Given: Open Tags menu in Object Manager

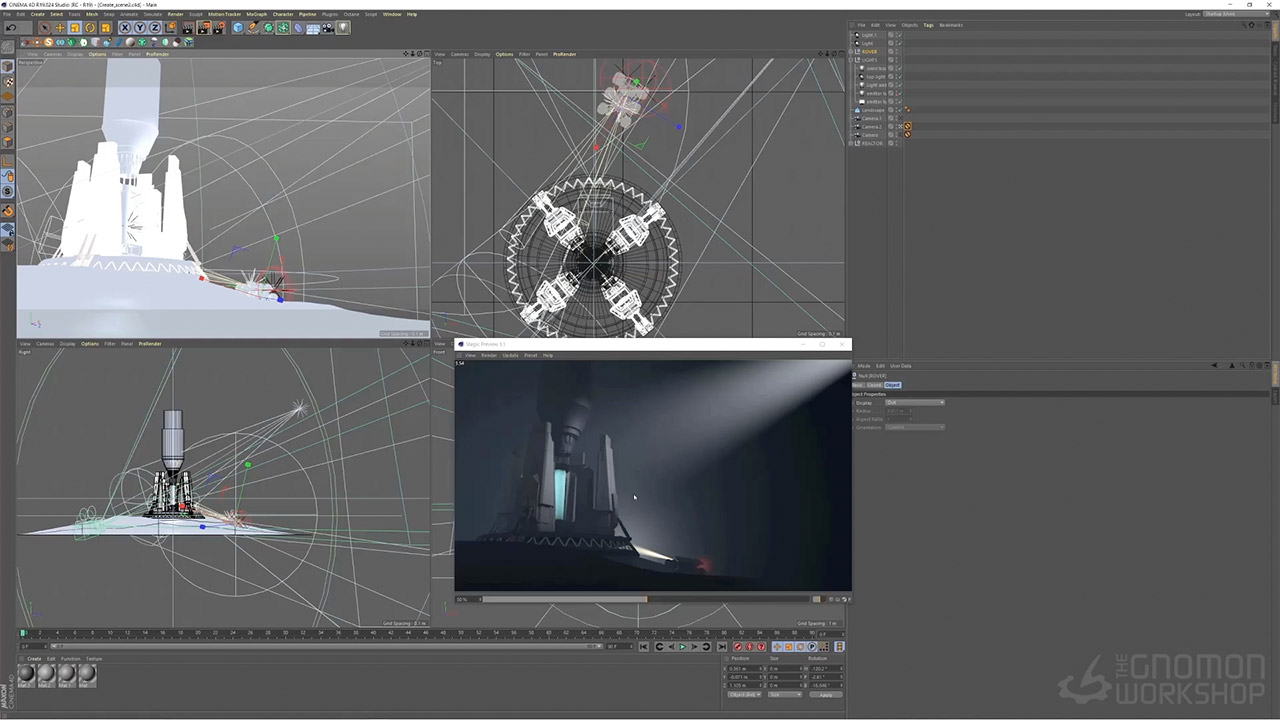Looking at the screenshot, I should point(928,25).
